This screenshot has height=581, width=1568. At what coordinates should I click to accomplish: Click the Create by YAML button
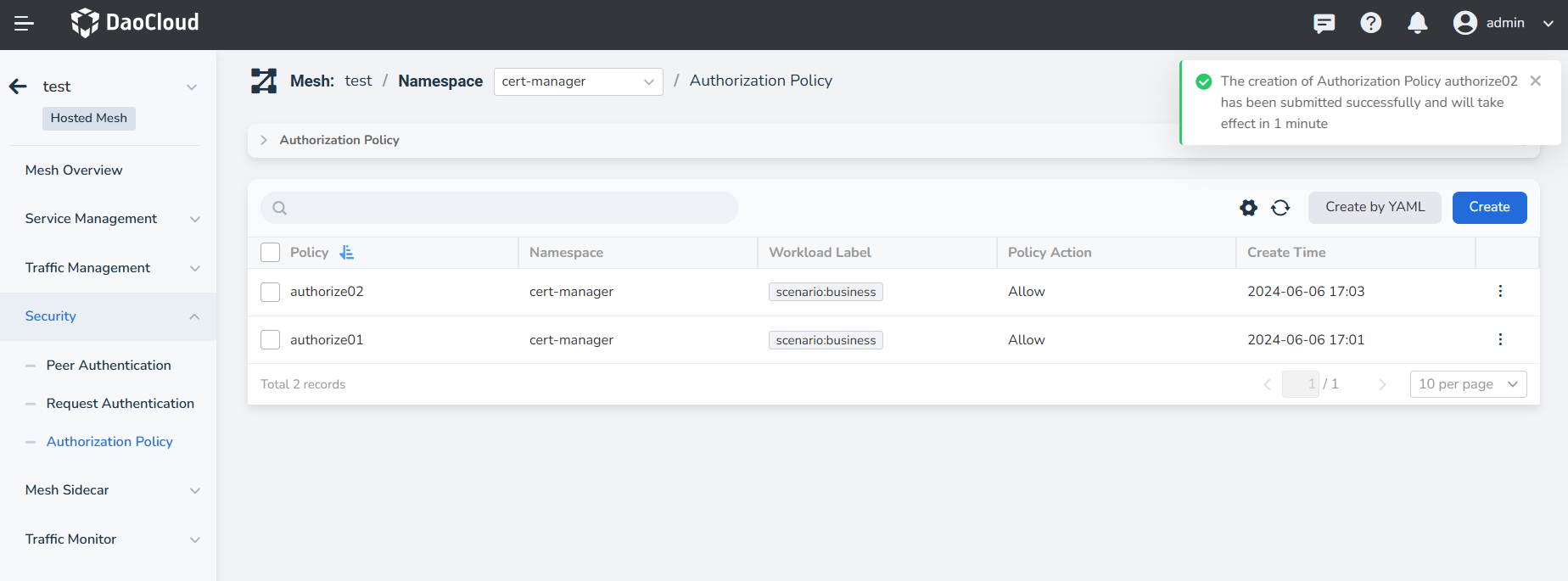pos(1375,208)
